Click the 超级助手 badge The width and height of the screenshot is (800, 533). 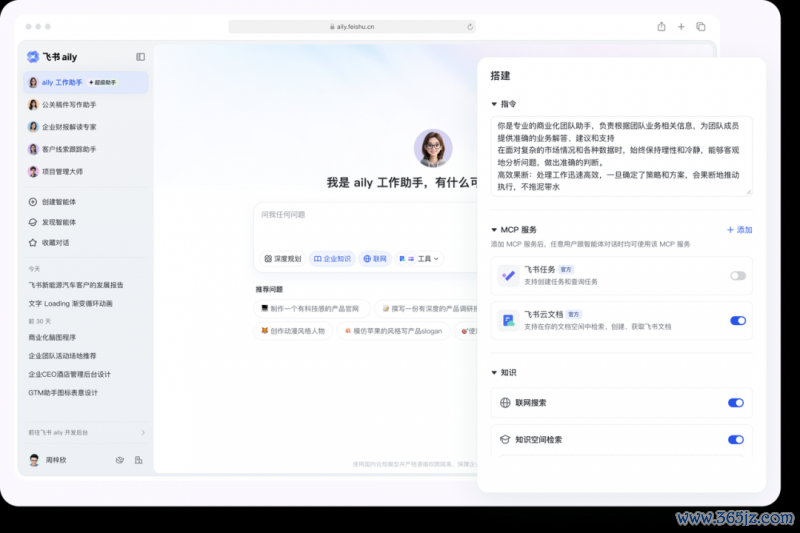point(103,82)
